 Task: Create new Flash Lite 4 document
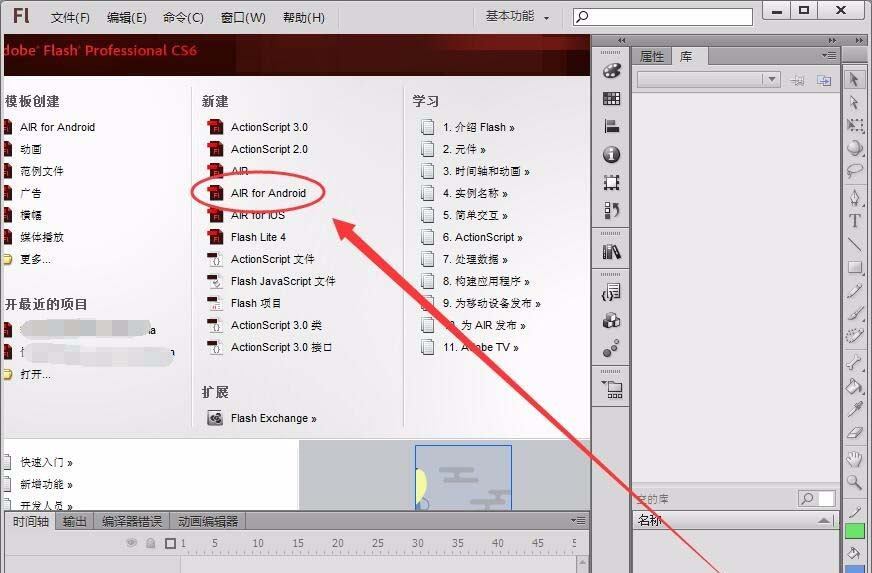[247, 237]
